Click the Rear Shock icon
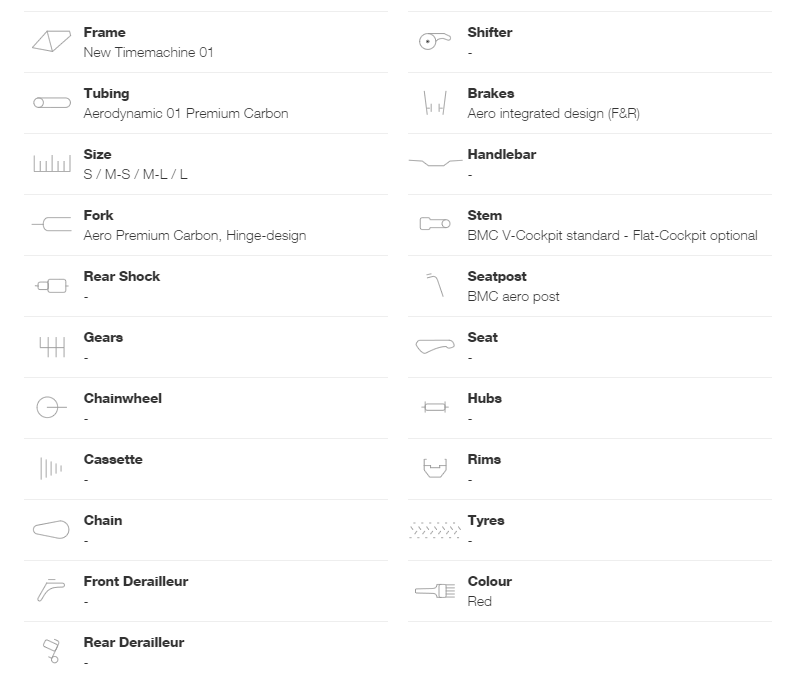 (x=51, y=286)
